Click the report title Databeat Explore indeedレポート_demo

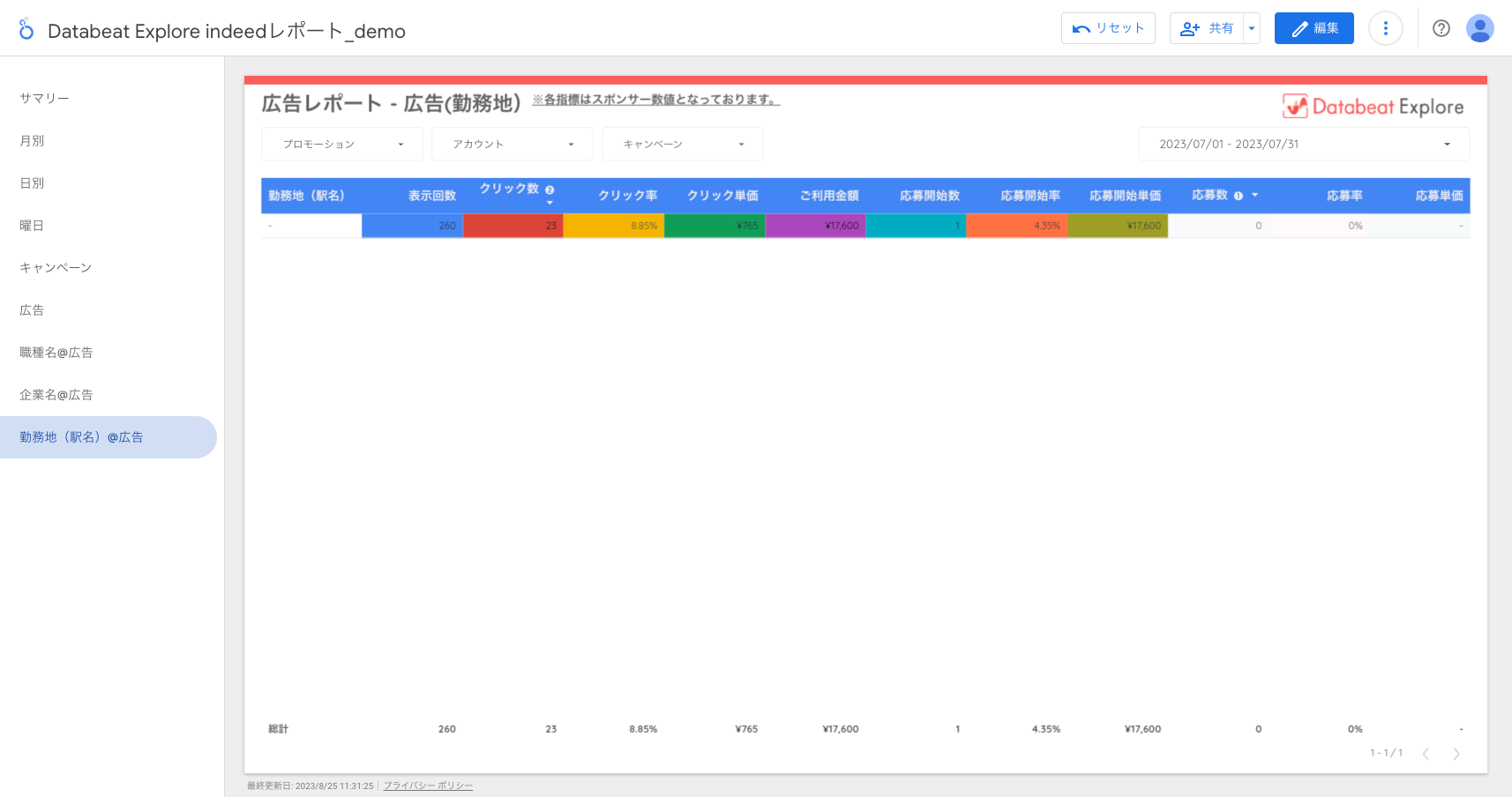[x=227, y=31]
